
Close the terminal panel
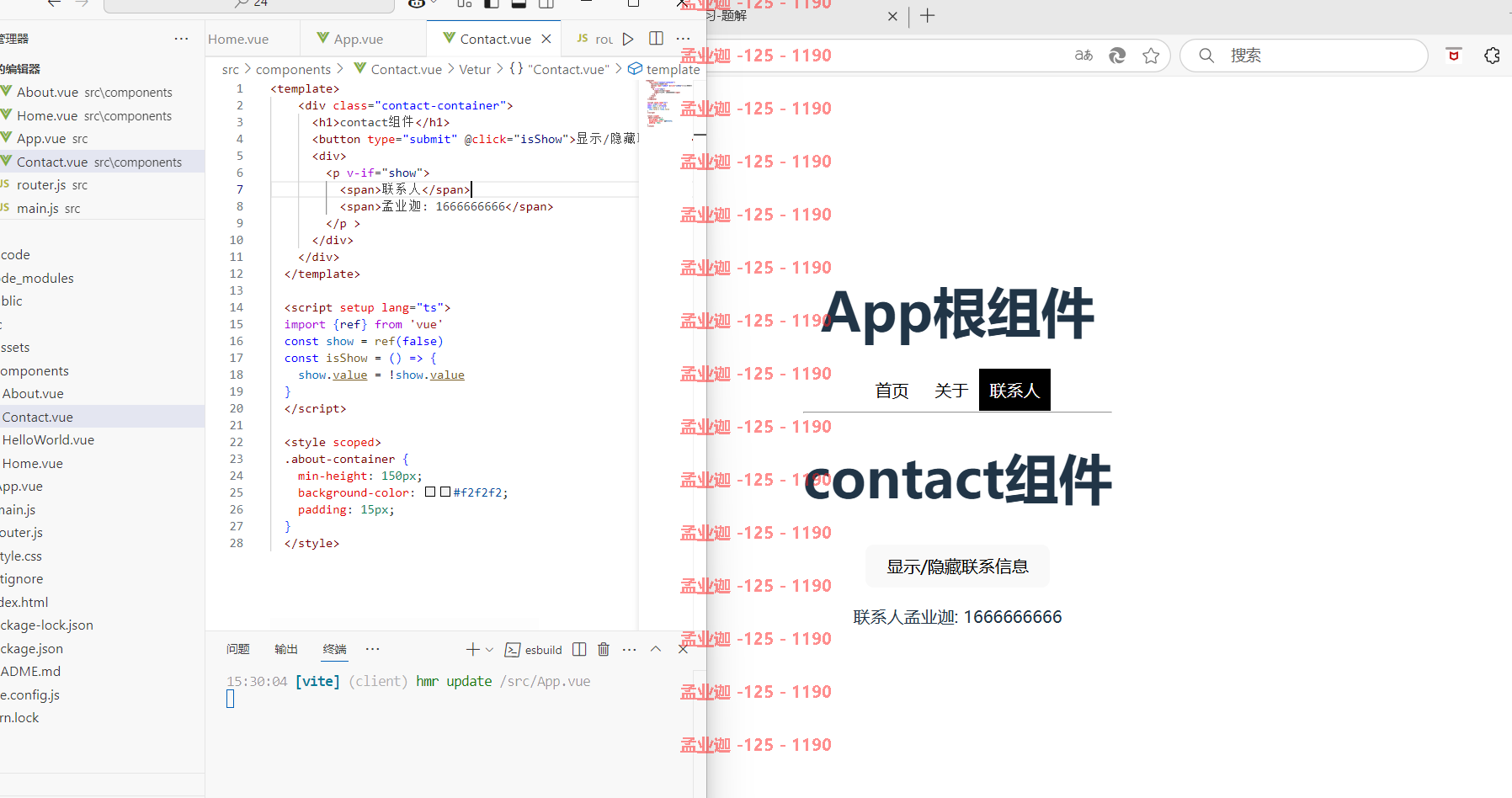point(683,649)
